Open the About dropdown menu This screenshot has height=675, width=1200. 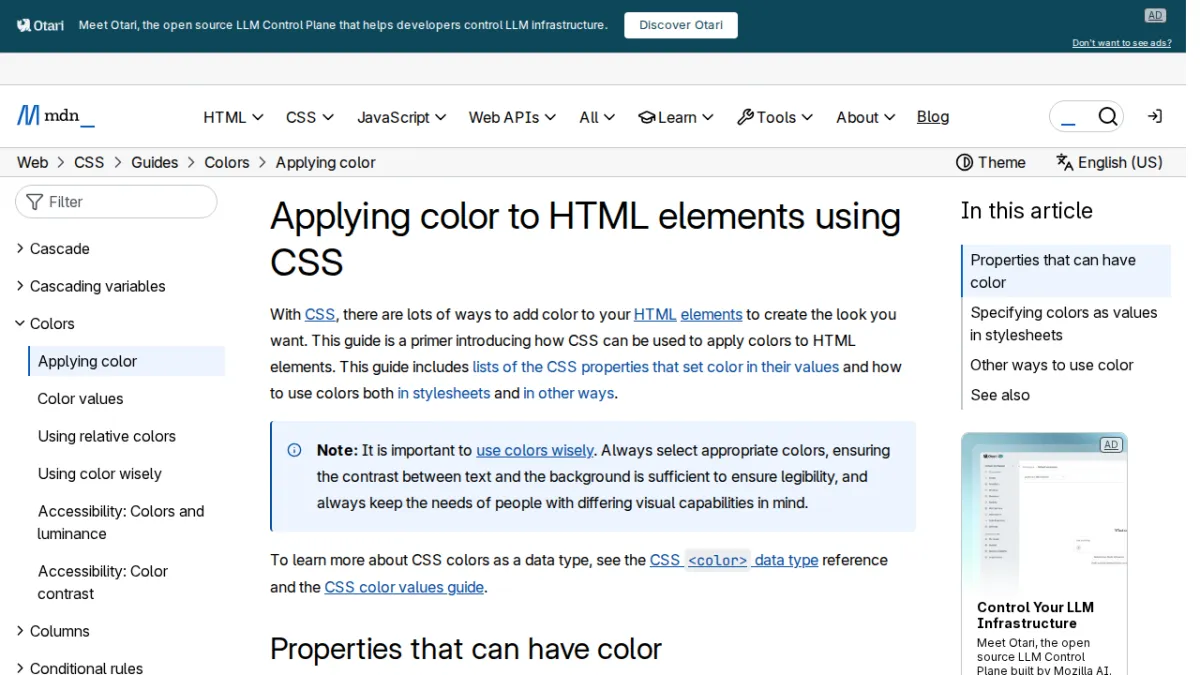point(866,117)
